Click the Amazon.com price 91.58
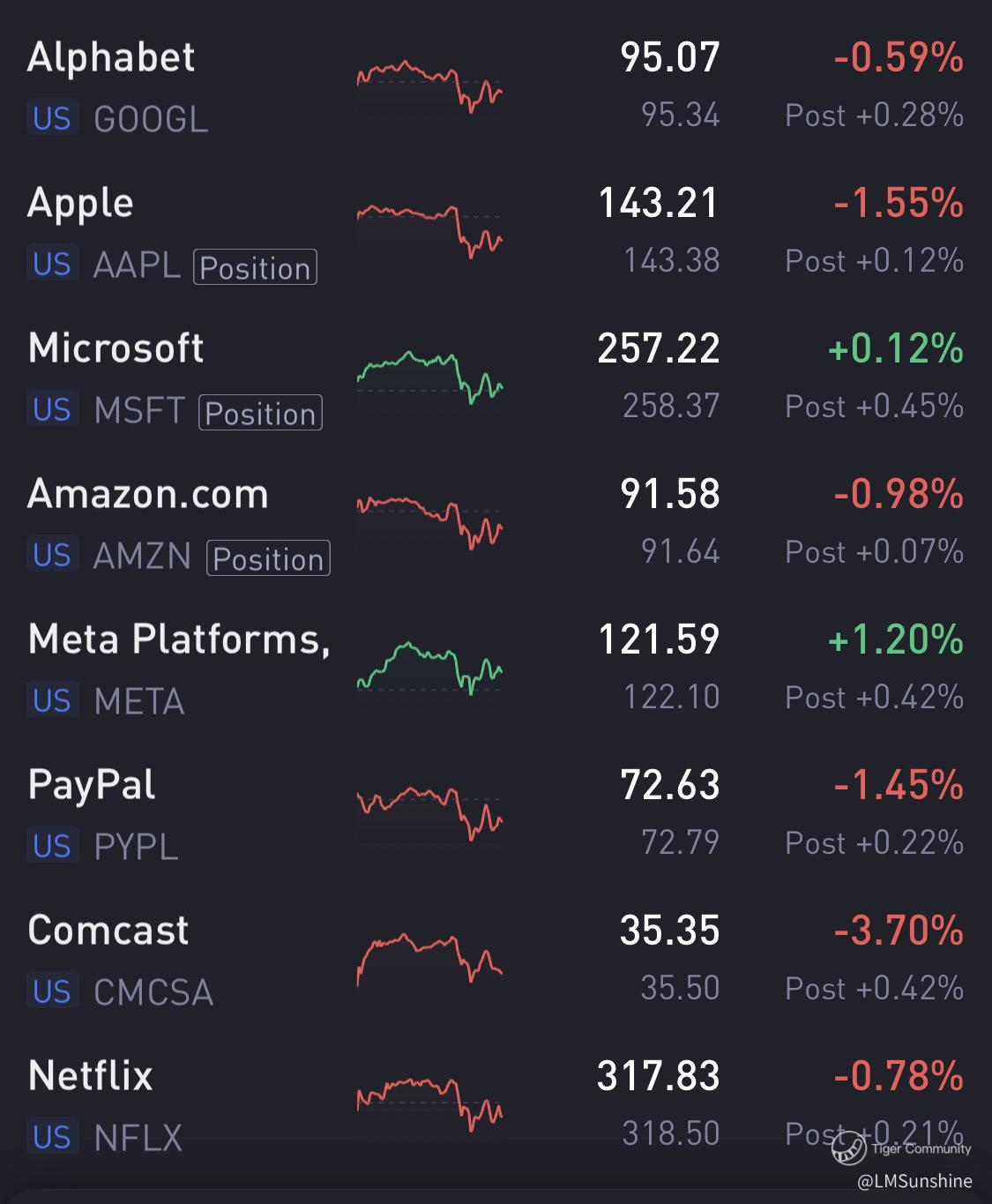Image resolution: width=992 pixels, height=1204 pixels. [x=670, y=494]
